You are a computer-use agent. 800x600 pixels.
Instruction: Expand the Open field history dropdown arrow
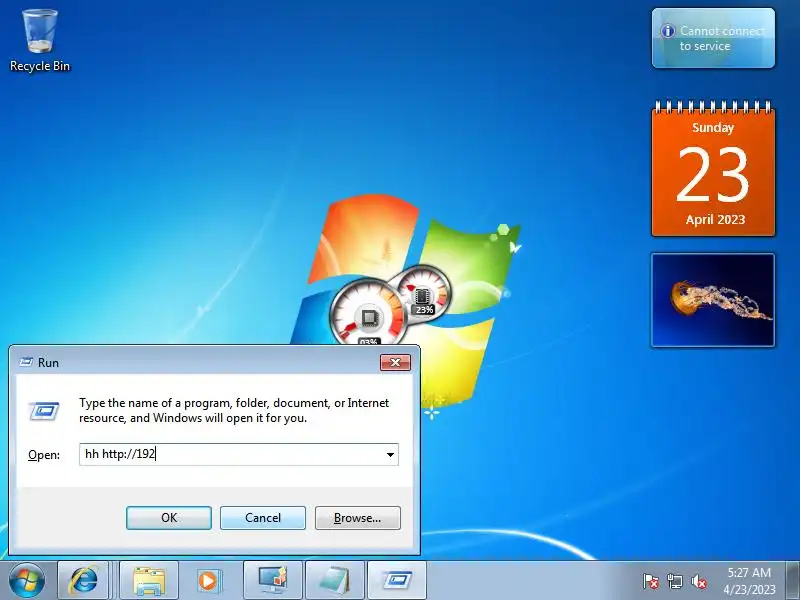point(390,455)
